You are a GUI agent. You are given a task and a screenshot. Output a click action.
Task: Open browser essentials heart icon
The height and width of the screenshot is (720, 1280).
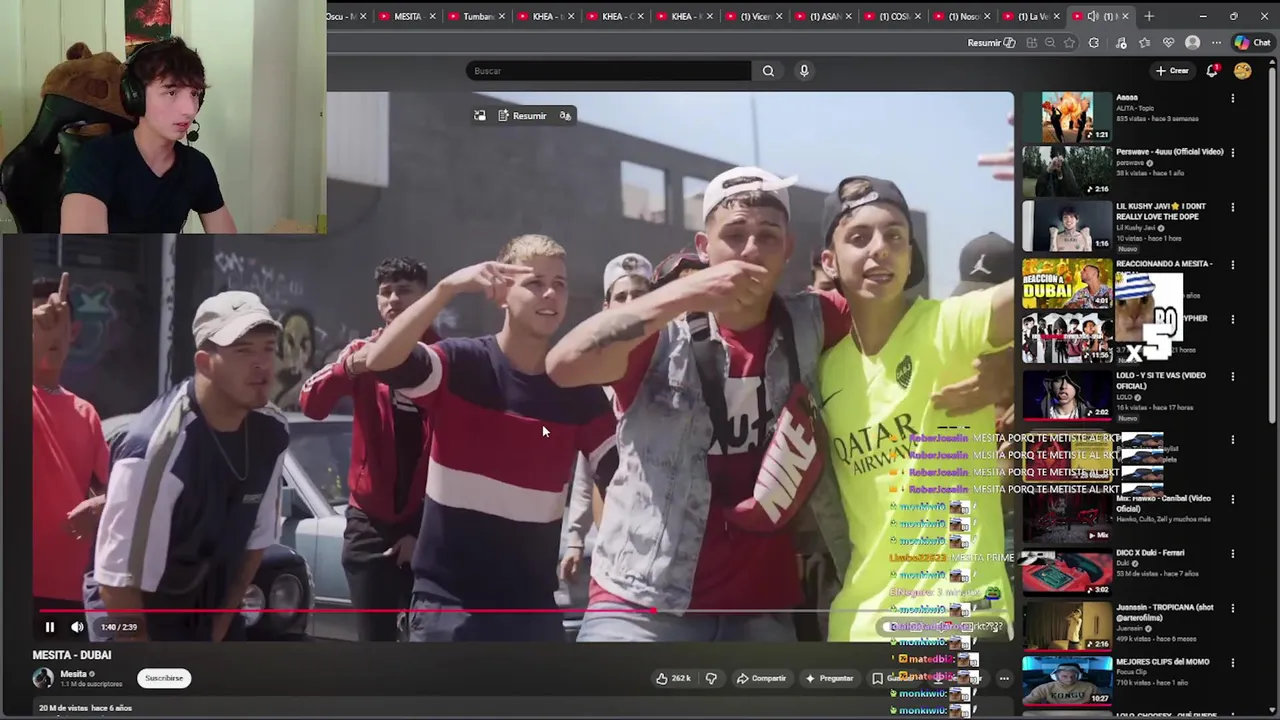1168,43
